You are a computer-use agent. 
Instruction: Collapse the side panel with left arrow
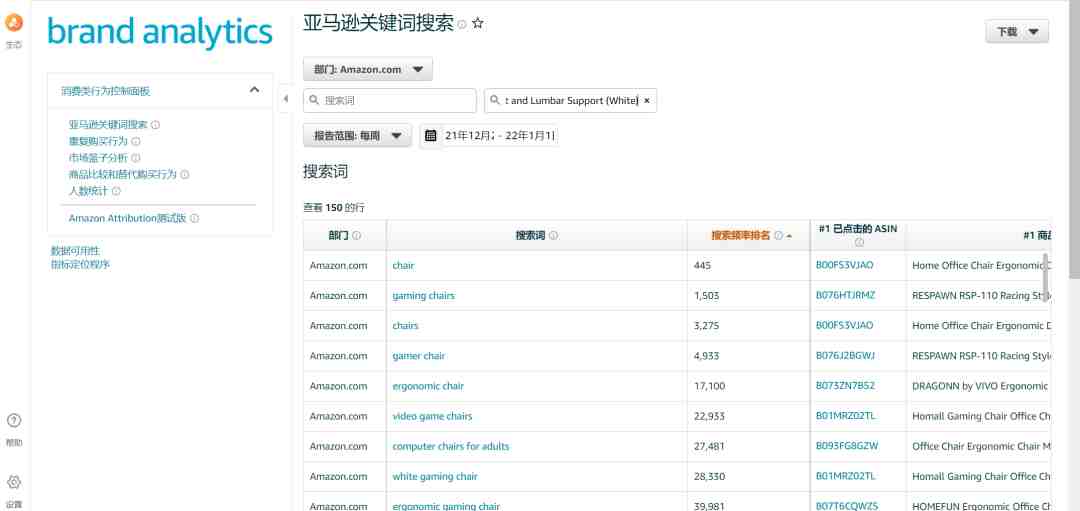(286, 99)
